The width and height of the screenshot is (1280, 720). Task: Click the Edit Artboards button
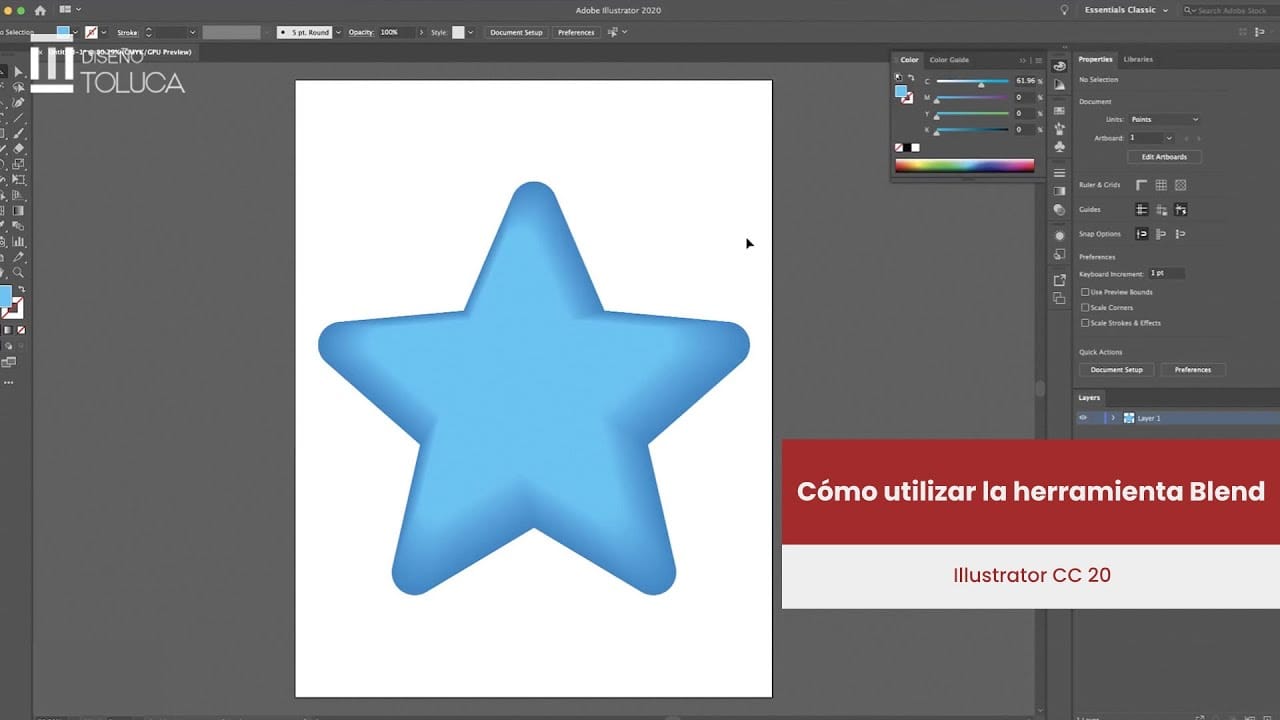[1164, 157]
